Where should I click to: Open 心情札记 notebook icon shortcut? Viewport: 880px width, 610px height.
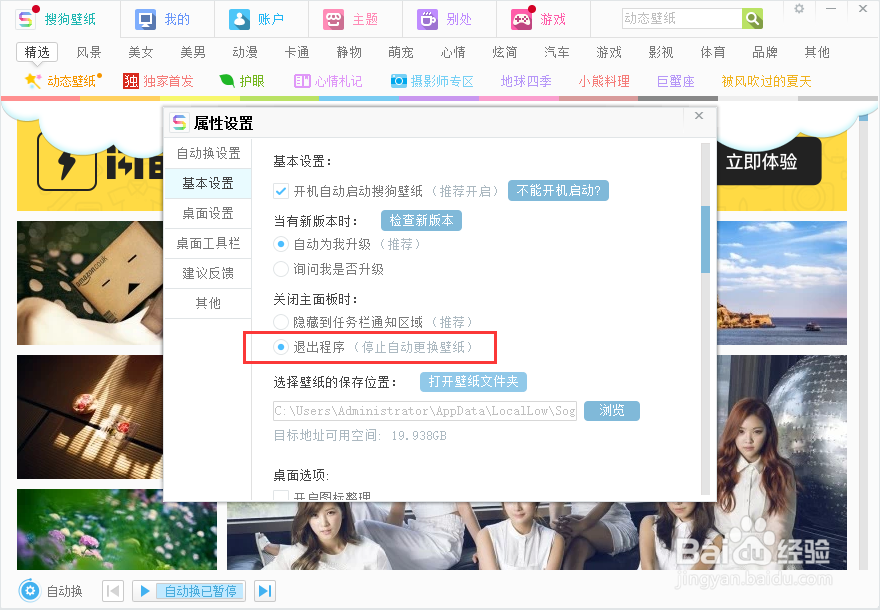point(302,81)
